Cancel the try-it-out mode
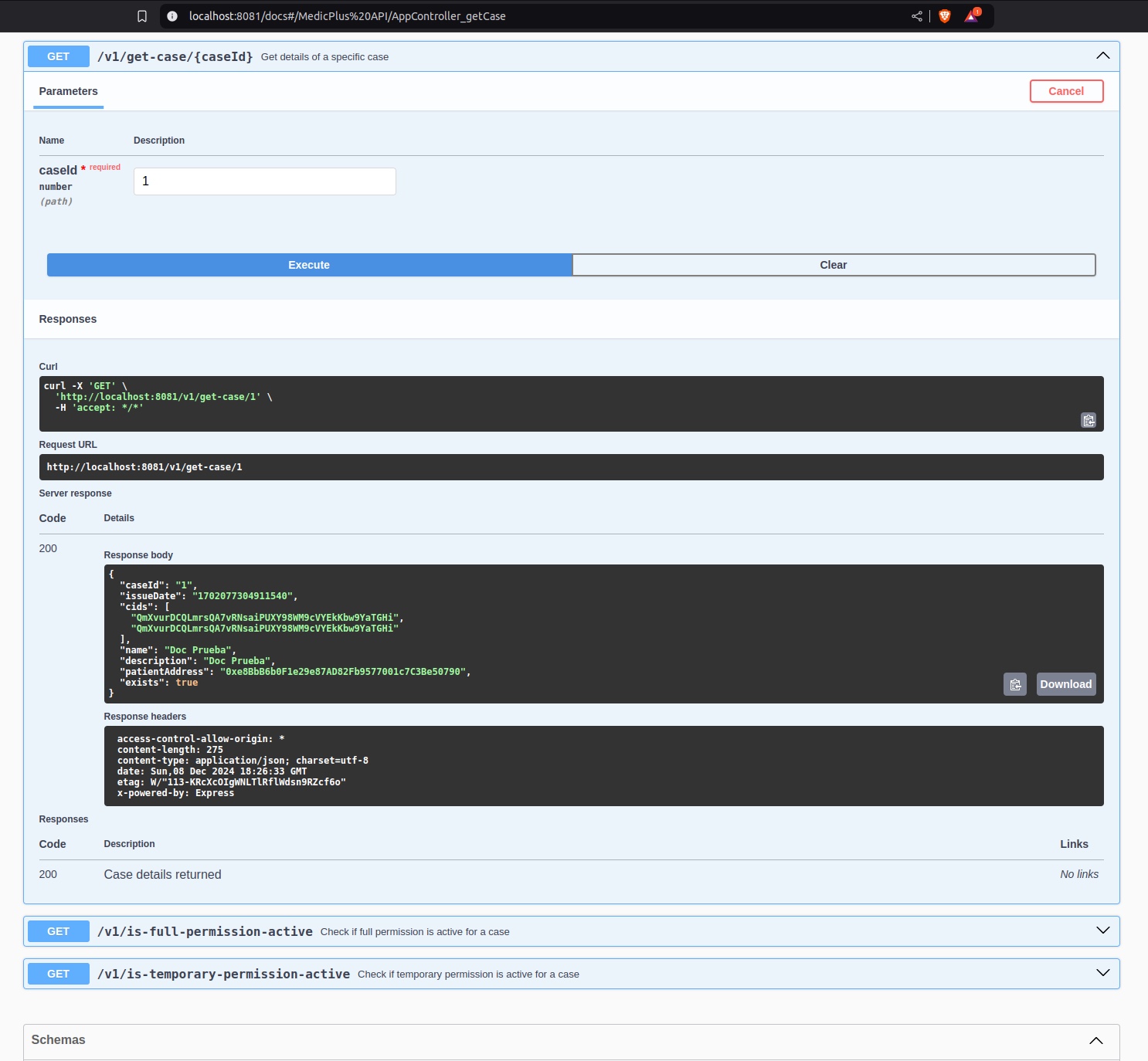 coord(1066,91)
